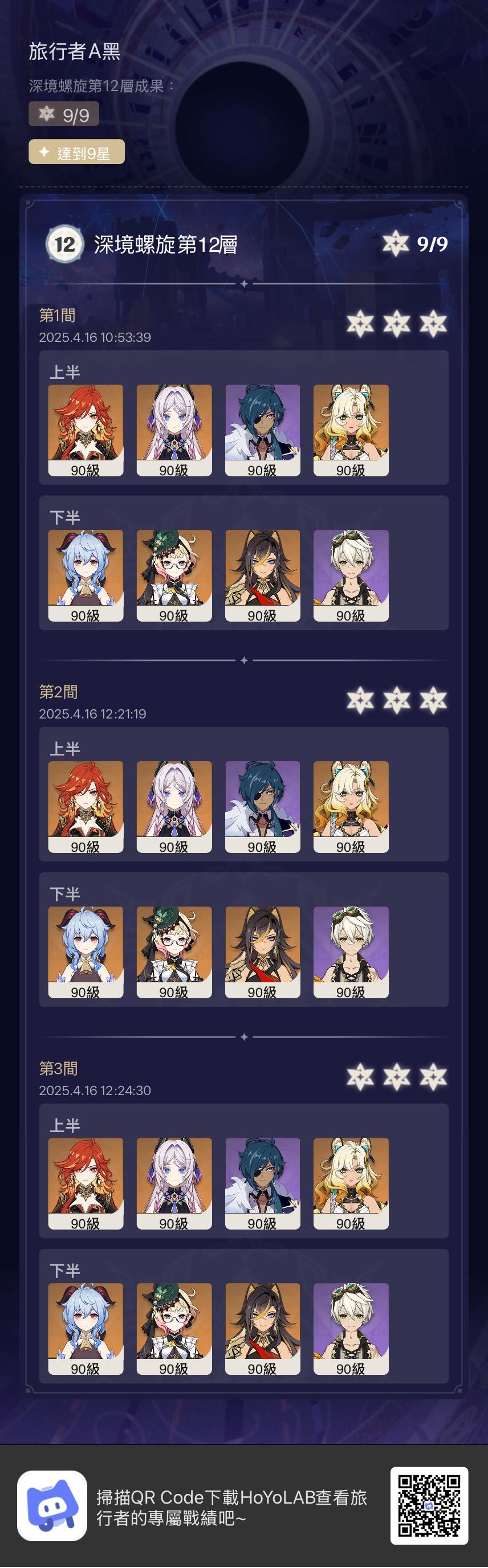Select lavender-haired character in Chamber 2 first half
The height and width of the screenshot is (1568, 488).
174,807
